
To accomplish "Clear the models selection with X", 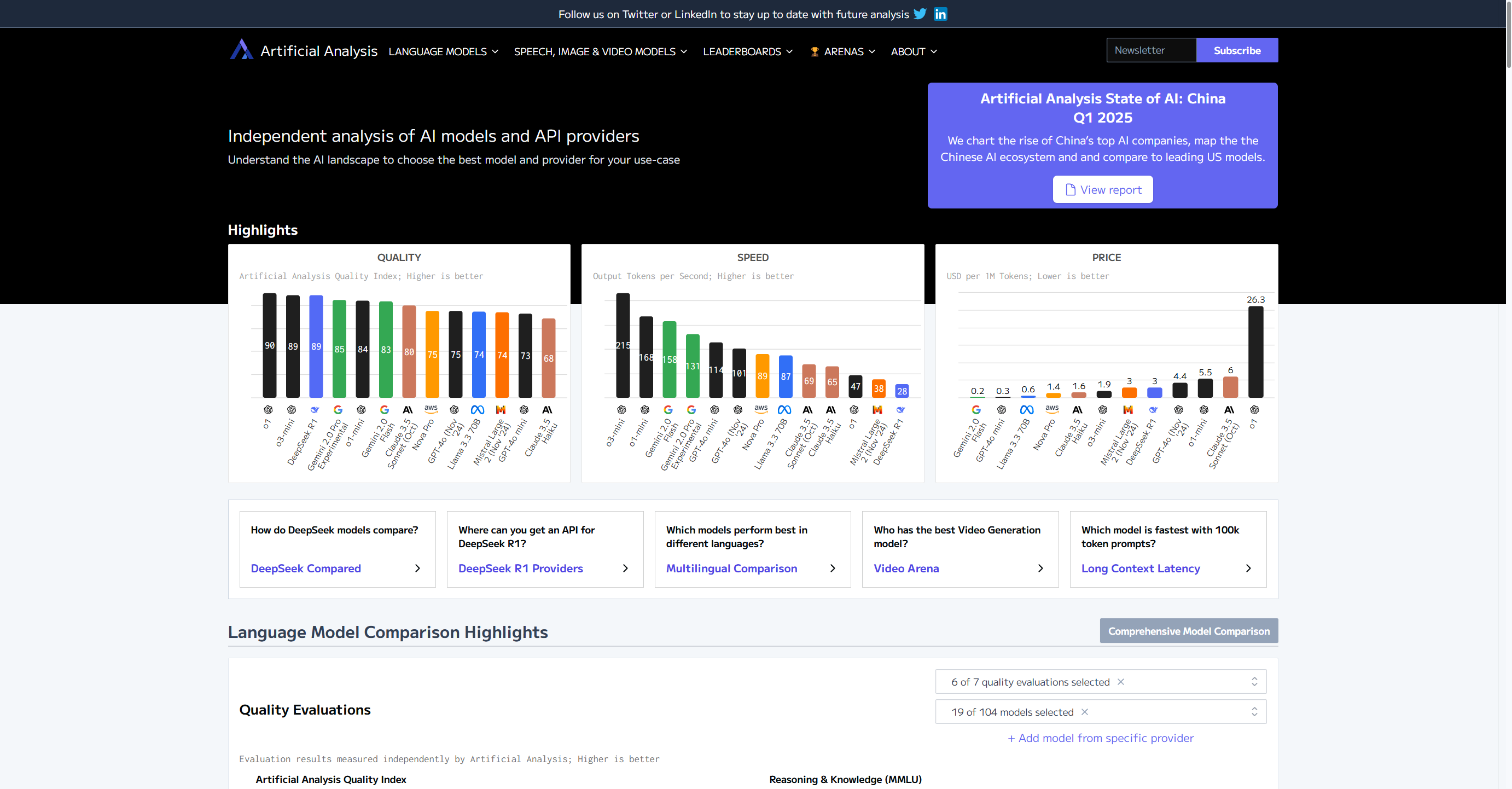I will 1085,711.
